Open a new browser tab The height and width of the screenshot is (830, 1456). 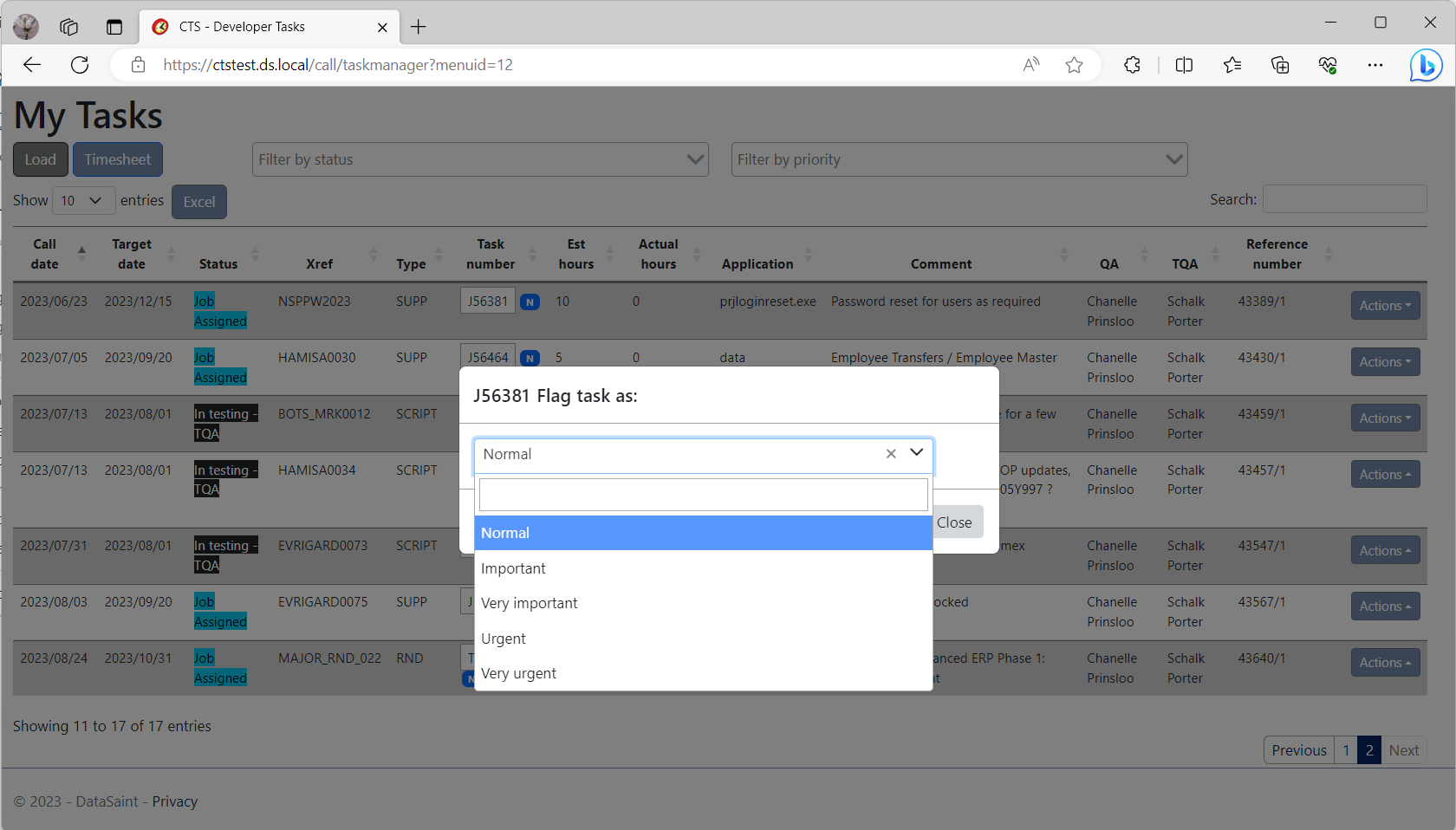pos(419,27)
